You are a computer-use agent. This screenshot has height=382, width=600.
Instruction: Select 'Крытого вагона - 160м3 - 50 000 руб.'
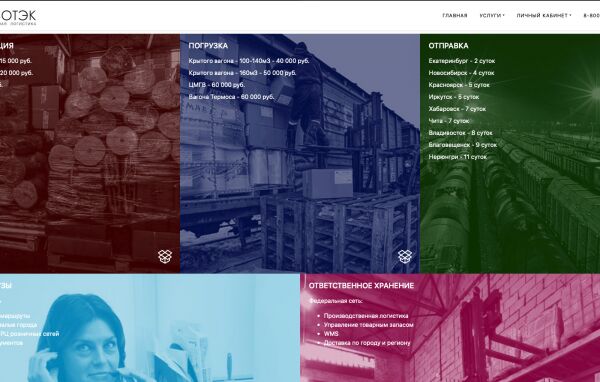(242, 73)
